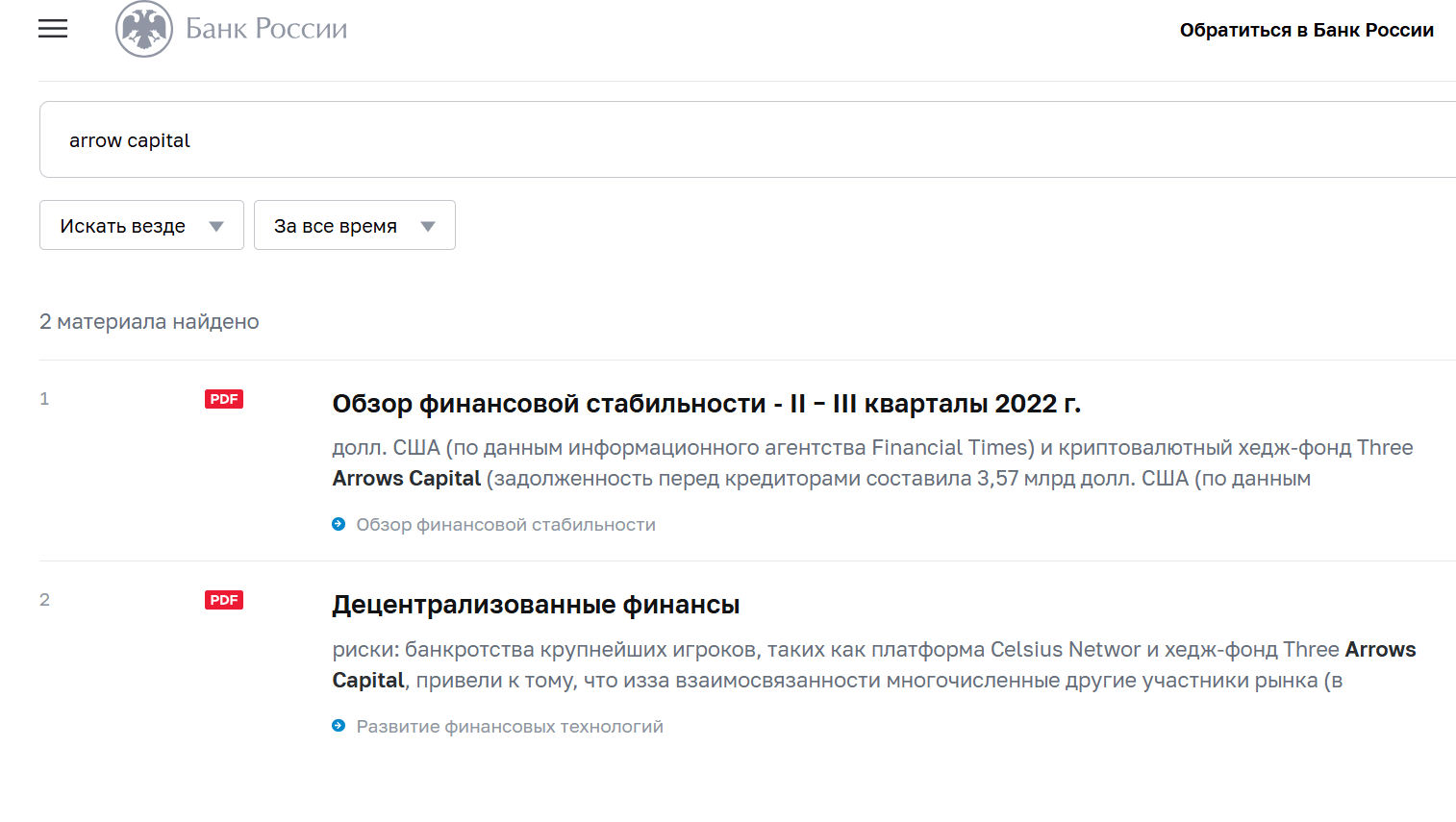
Task: Click the dropdown chevron on За все время
Action: 426,224
